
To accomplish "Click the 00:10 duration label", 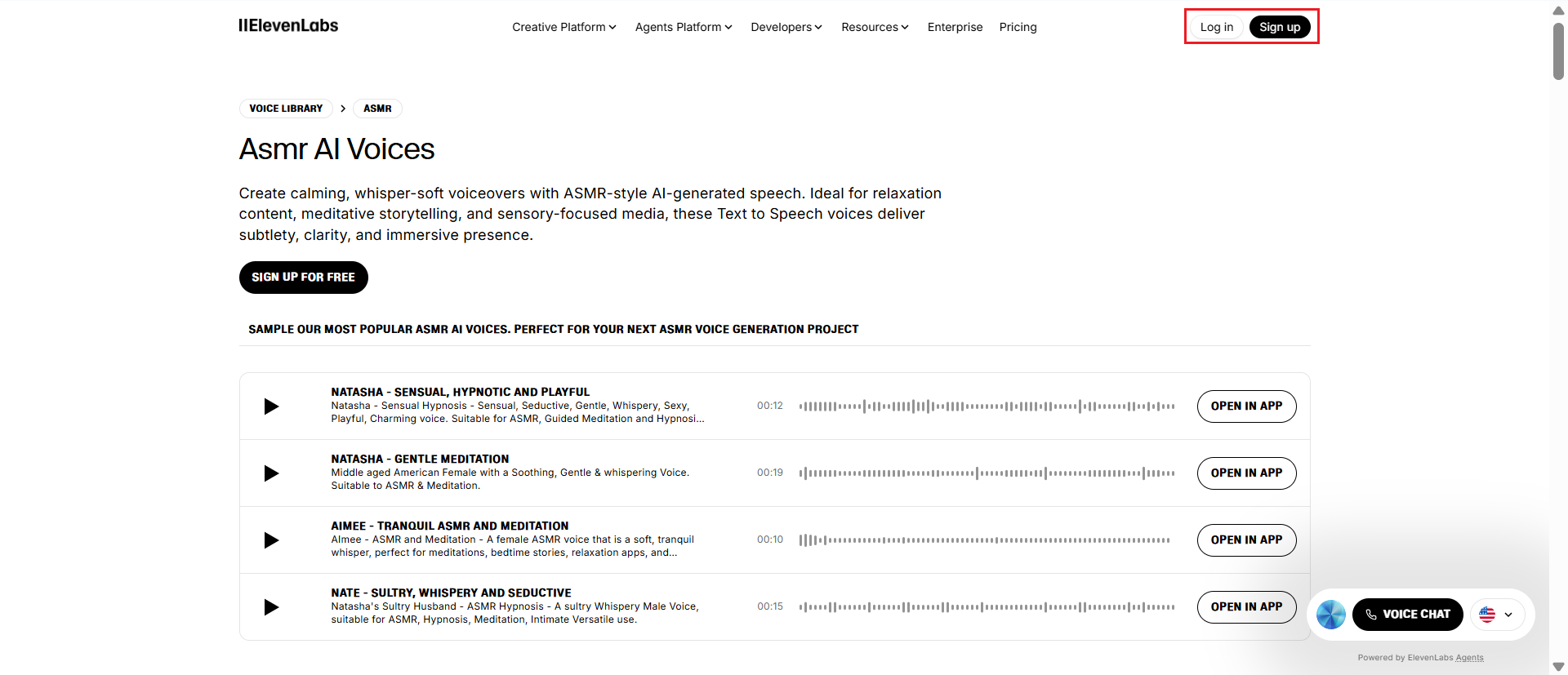I will click(770, 540).
